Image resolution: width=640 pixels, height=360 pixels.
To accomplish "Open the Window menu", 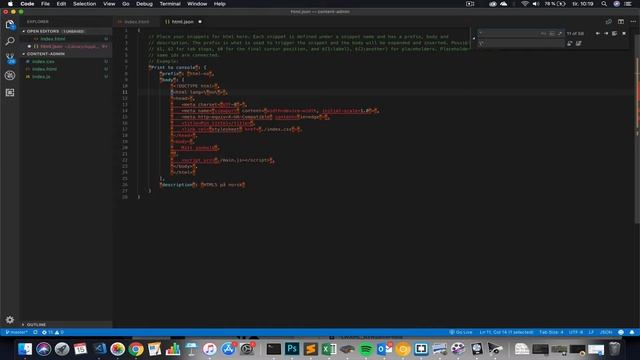I will 197,4.
